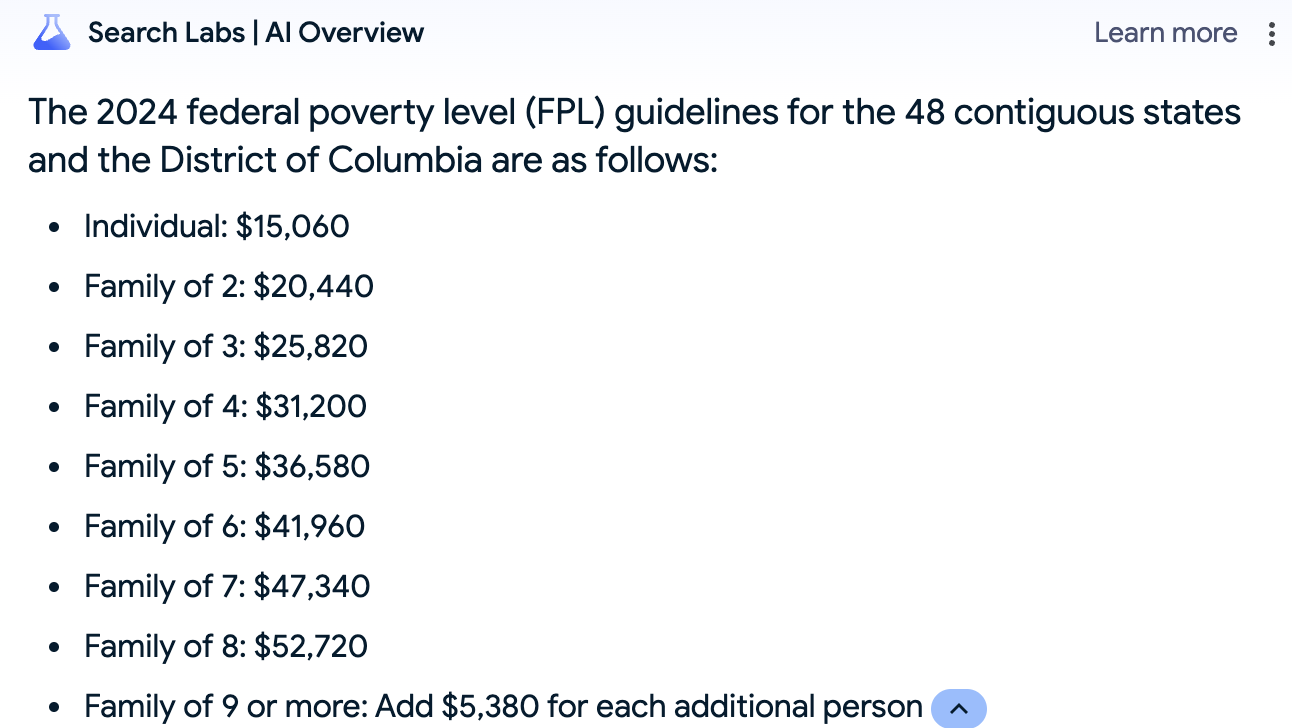Click the Family of 6: $41,960 line
This screenshot has height=728, width=1292.
pos(224,527)
